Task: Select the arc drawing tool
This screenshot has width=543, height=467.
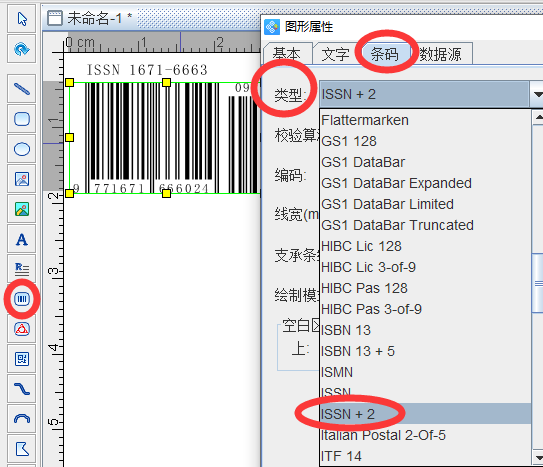Action: pyautogui.click(x=21, y=419)
